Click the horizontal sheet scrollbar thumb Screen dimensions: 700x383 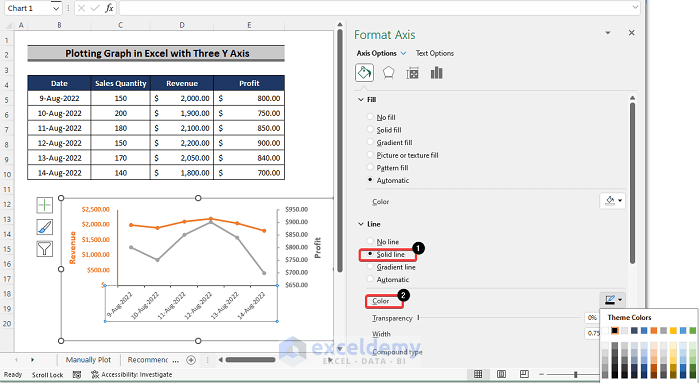[250, 360]
